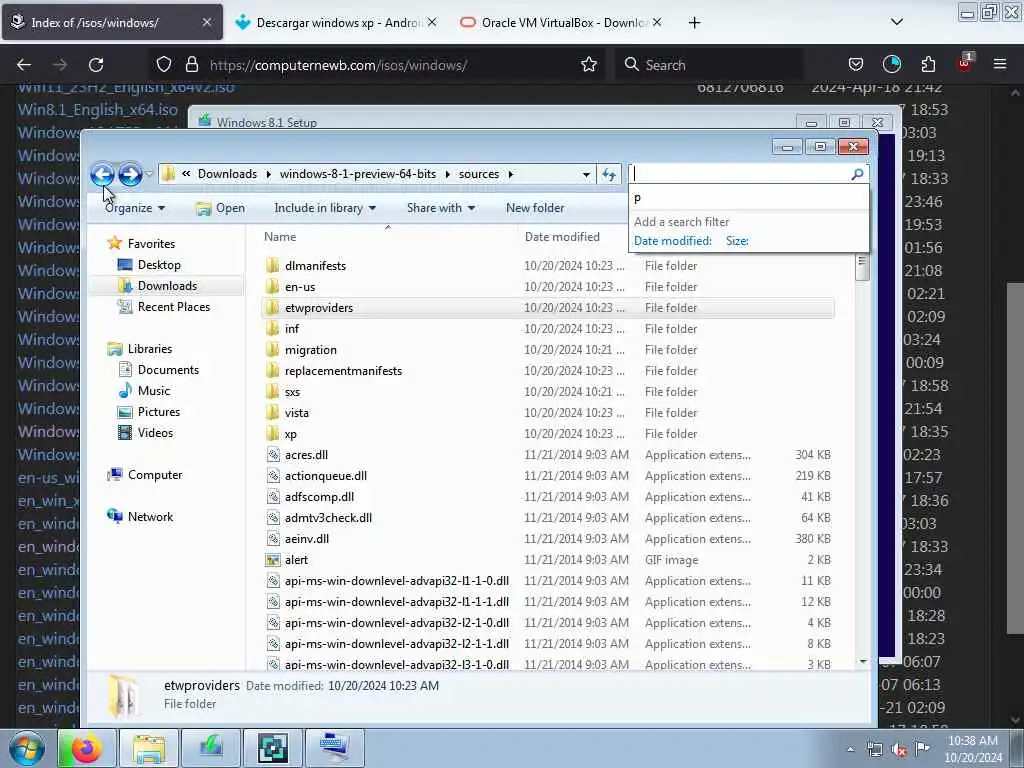Click the Firefox account circle icon
Viewport: 1024px width, 768px height.
click(x=891, y=64)
